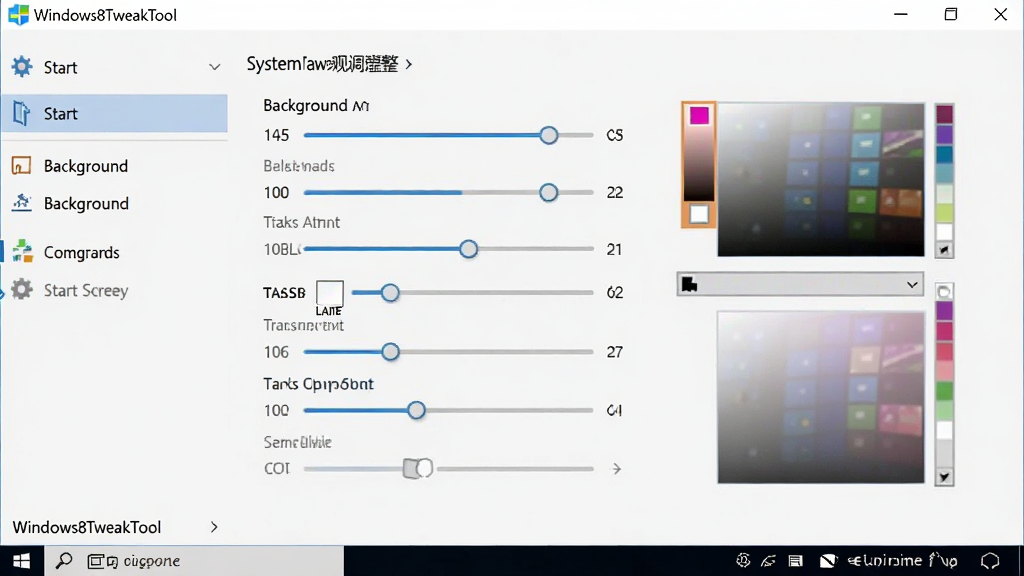
Task: Select the purple swatch in upper palette
Action: pos(944,134)
